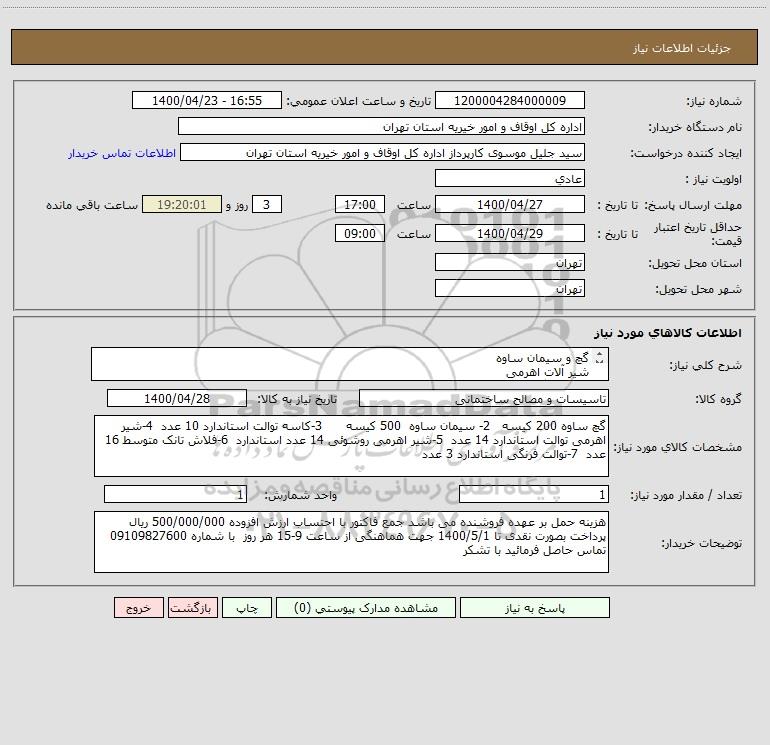Click the استان محل تحویل field تهران
The image size is (770, 745).
(510, 262)
